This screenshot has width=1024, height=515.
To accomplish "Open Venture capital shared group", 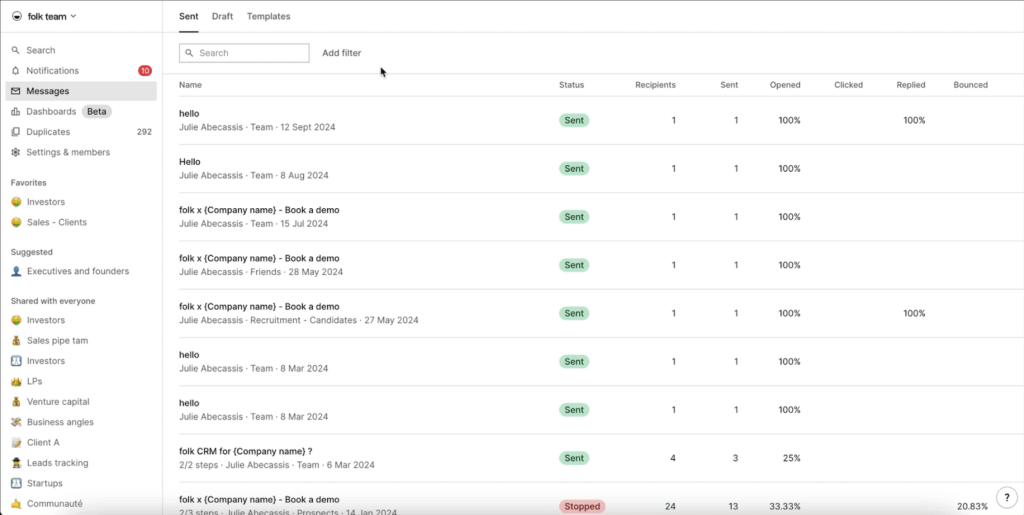I will click(58, 402).
